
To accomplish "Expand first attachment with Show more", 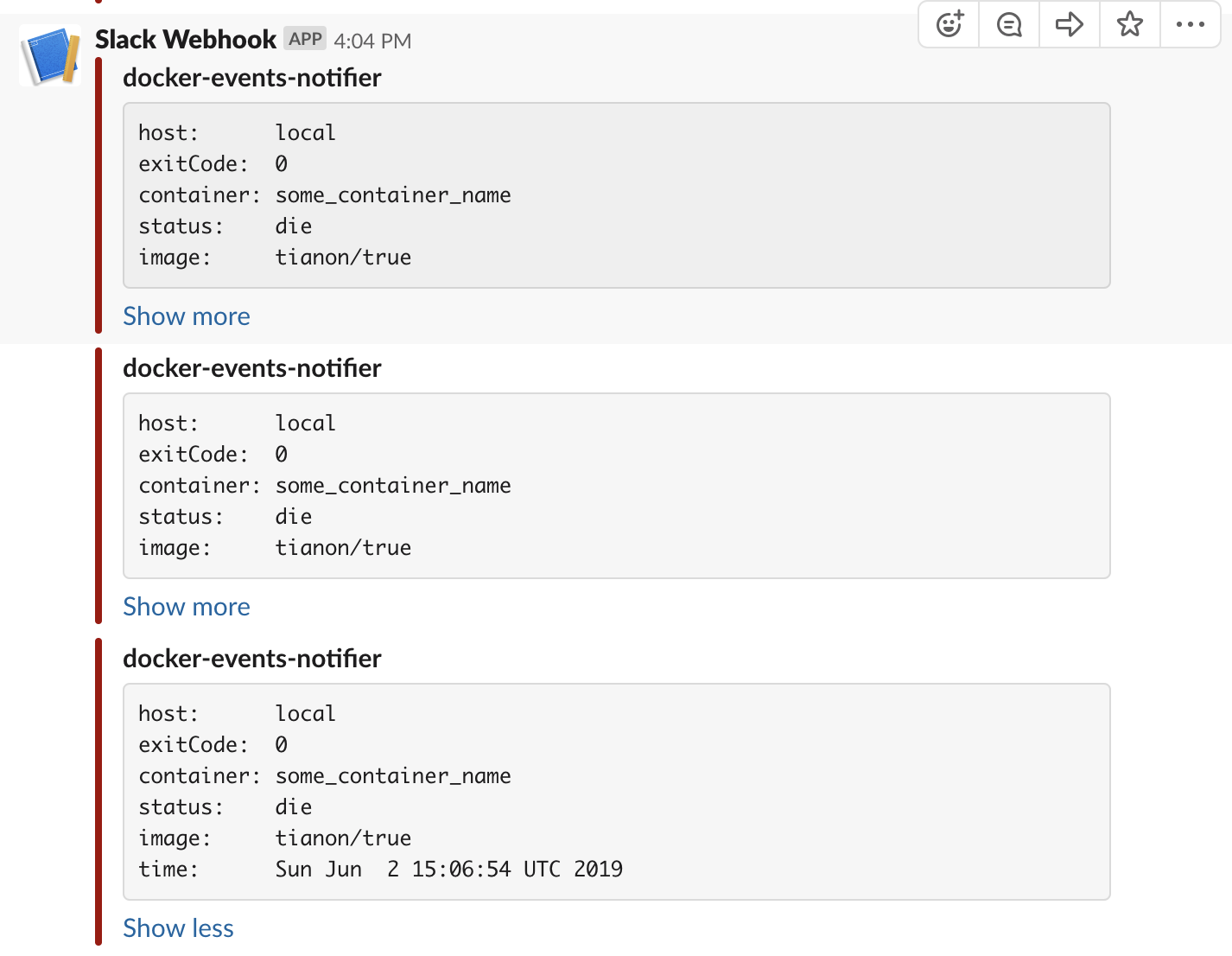I will (187, 316).
